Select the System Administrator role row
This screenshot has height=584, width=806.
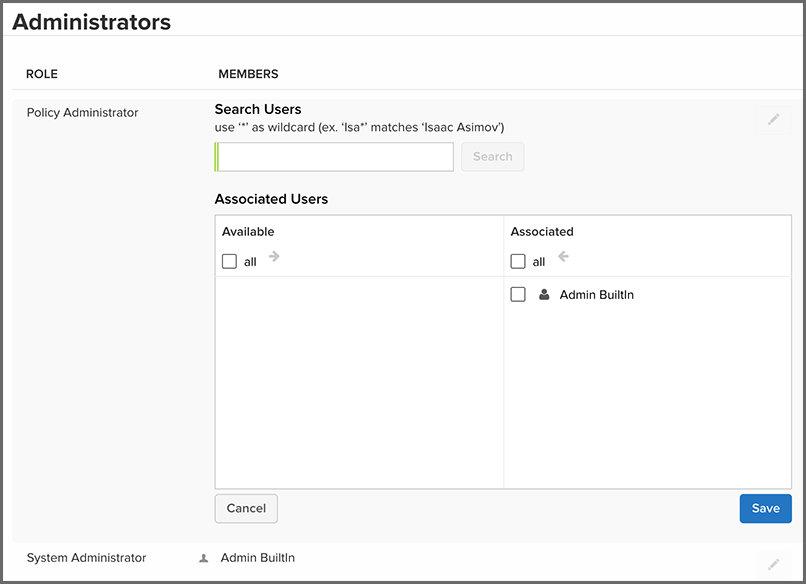87,558
